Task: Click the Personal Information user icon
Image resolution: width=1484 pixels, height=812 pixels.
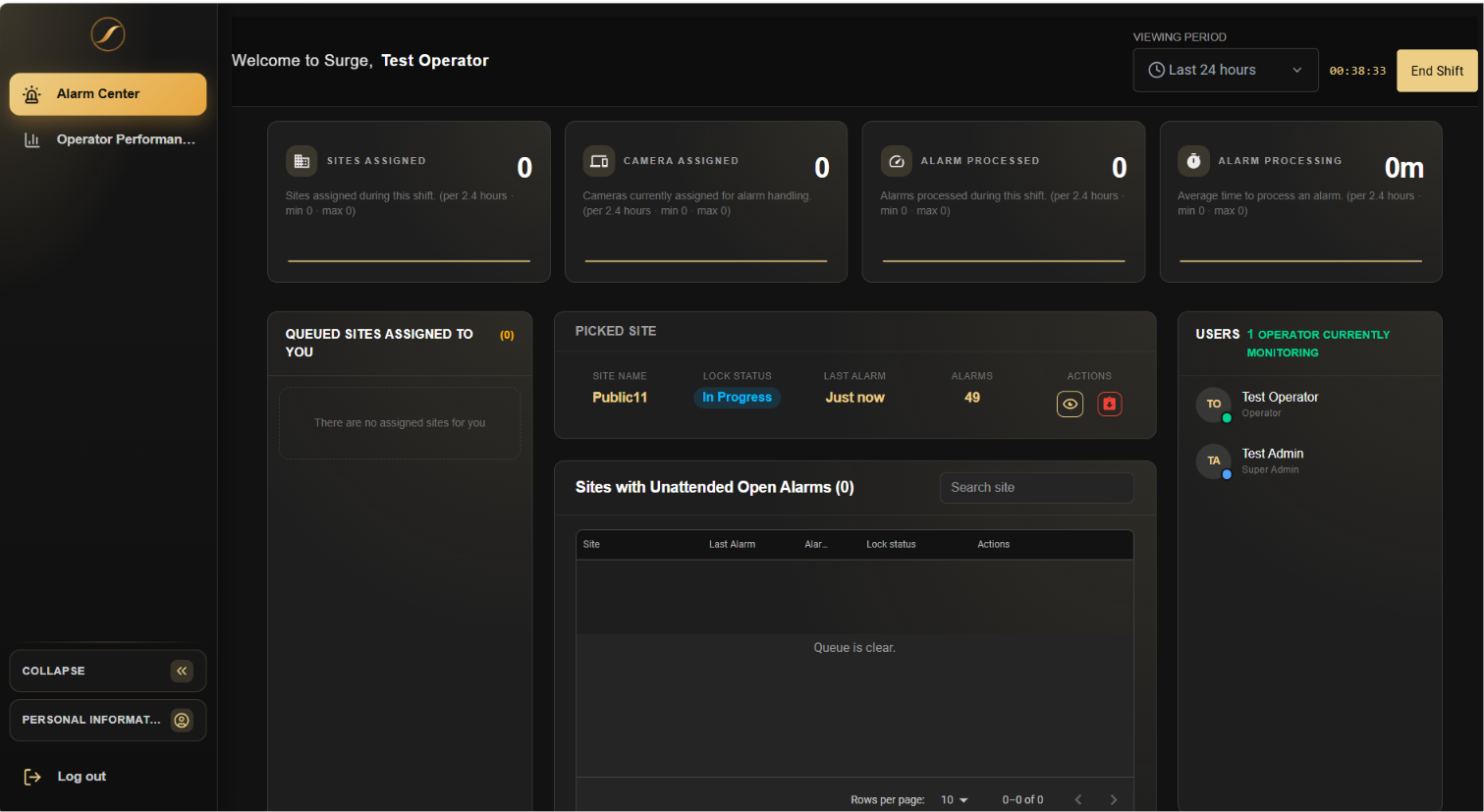Action: tap(182, 720)
